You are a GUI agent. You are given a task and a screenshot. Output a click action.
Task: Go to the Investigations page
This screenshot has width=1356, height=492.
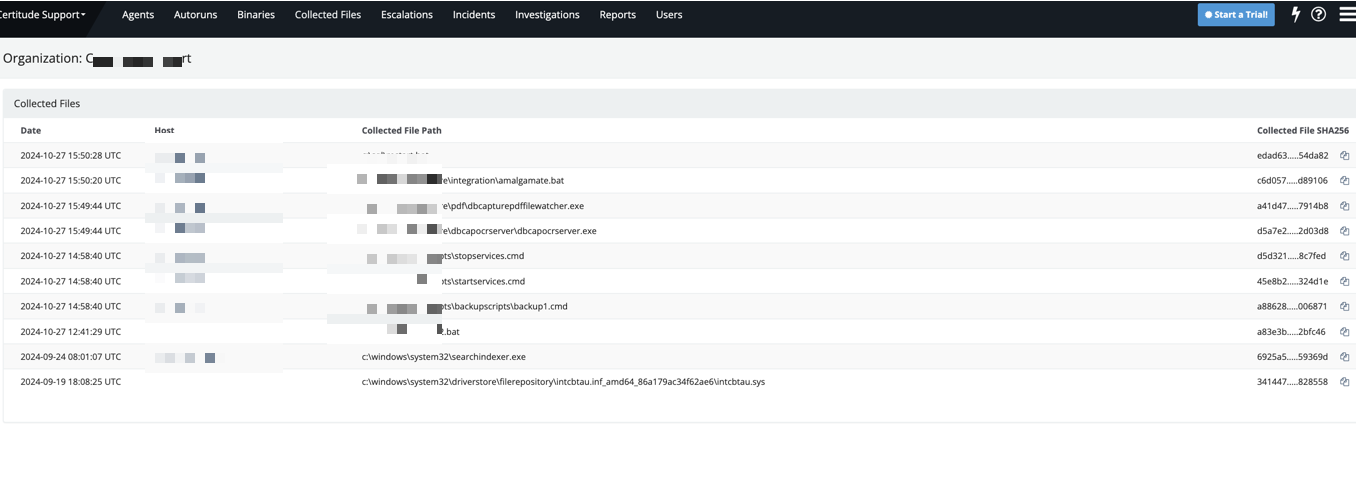[547, 15]
